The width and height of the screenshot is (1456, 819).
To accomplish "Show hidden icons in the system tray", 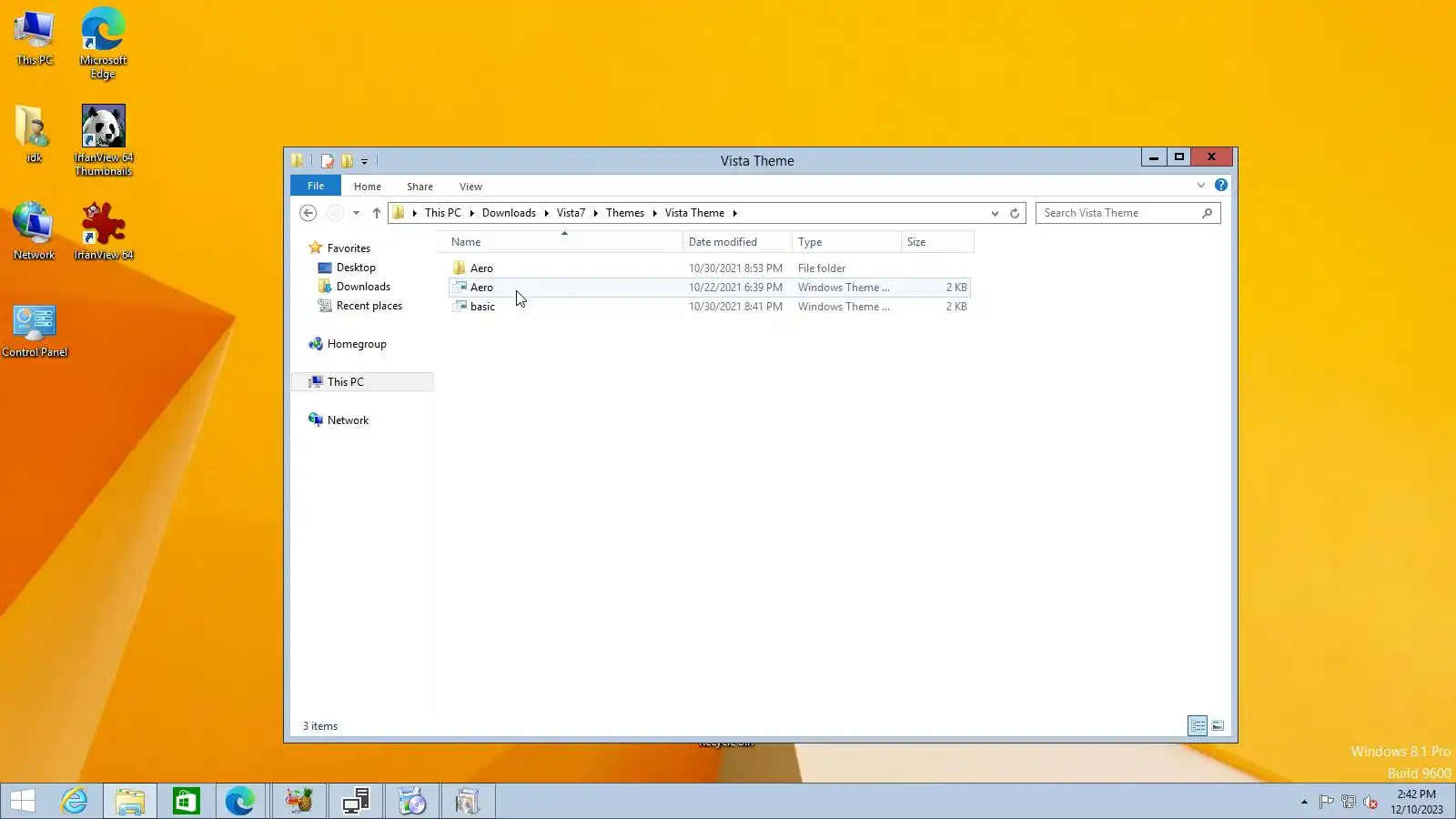I will pyautogui.click(x=1304, y=802).
